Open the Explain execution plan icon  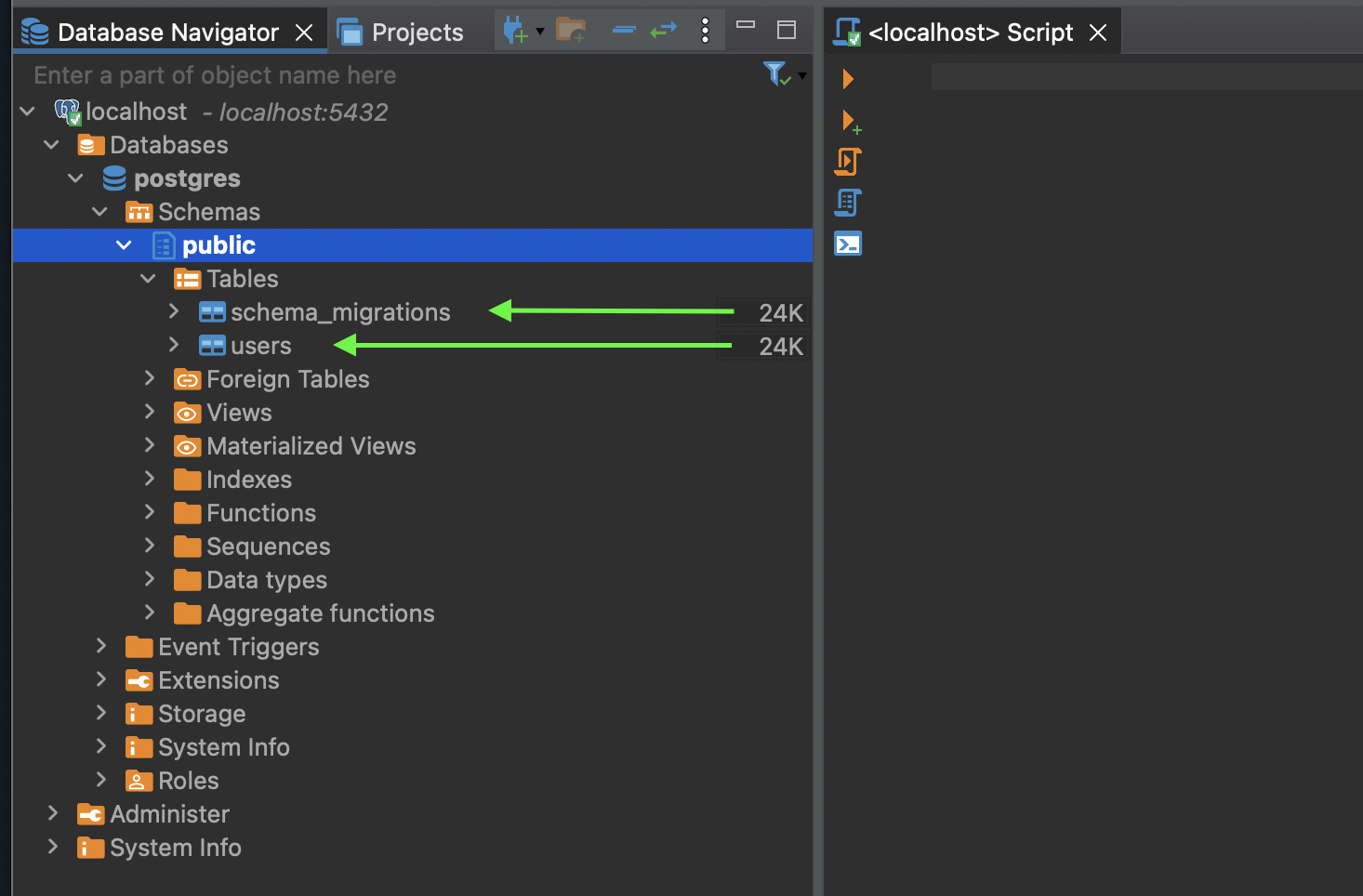(x=847, y=202)
